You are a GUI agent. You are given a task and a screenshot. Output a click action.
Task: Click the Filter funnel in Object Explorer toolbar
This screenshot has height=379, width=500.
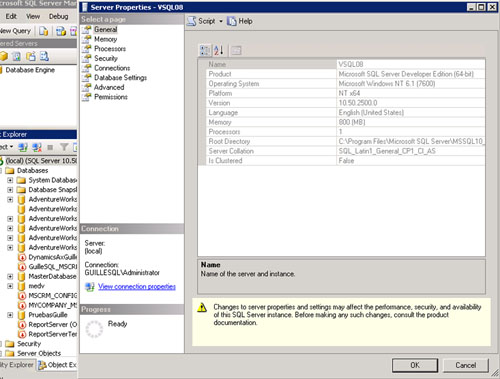(x=64, y=147)
